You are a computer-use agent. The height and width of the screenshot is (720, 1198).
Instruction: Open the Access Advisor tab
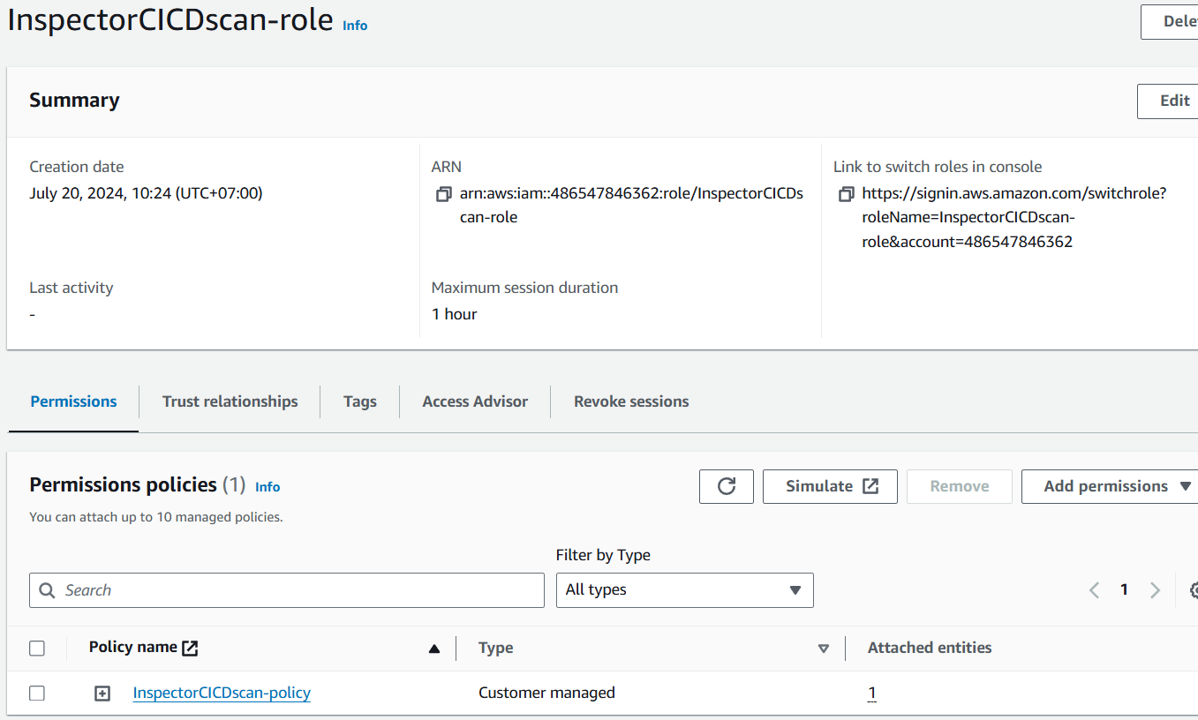475,401
